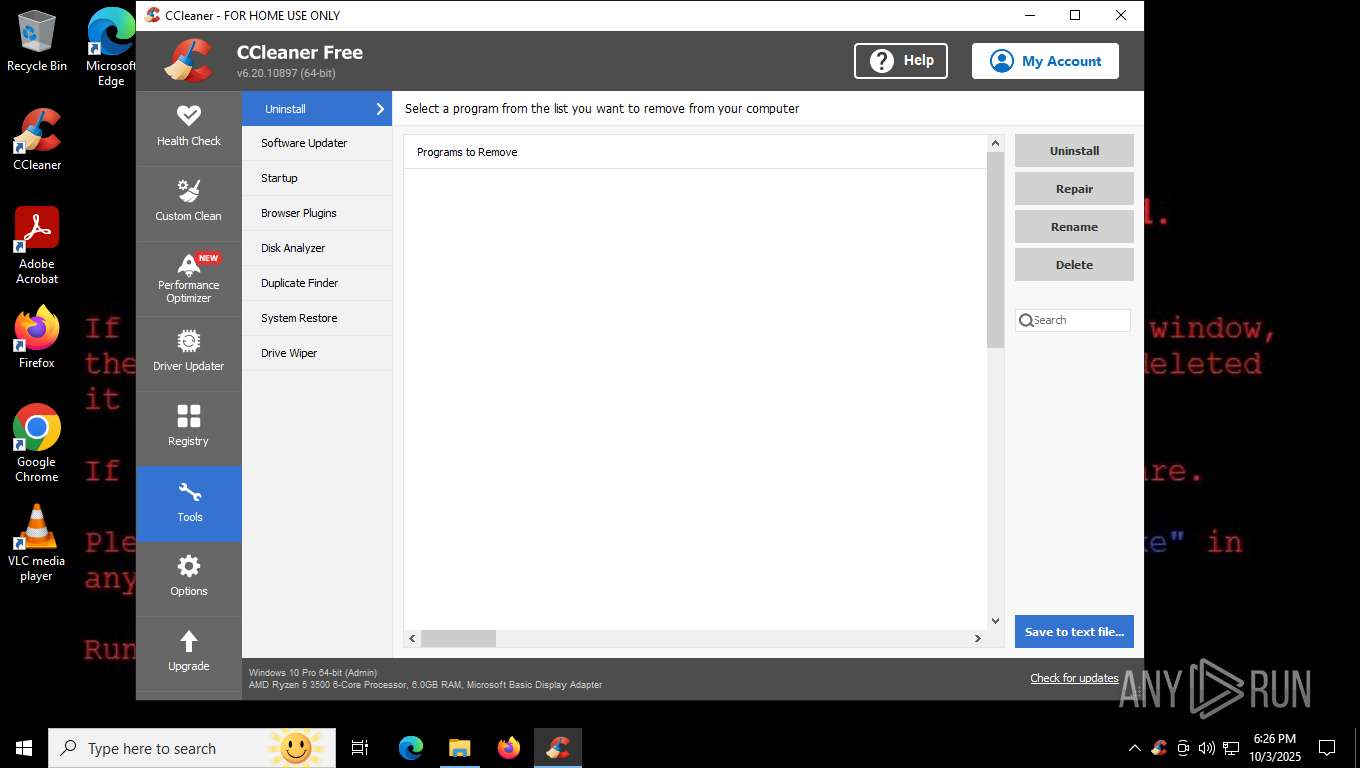Screen dimensions: 1360x768
Task: Open CCleaner desktop shortcut
Action: pyautogui.click(x=37, y=140)
